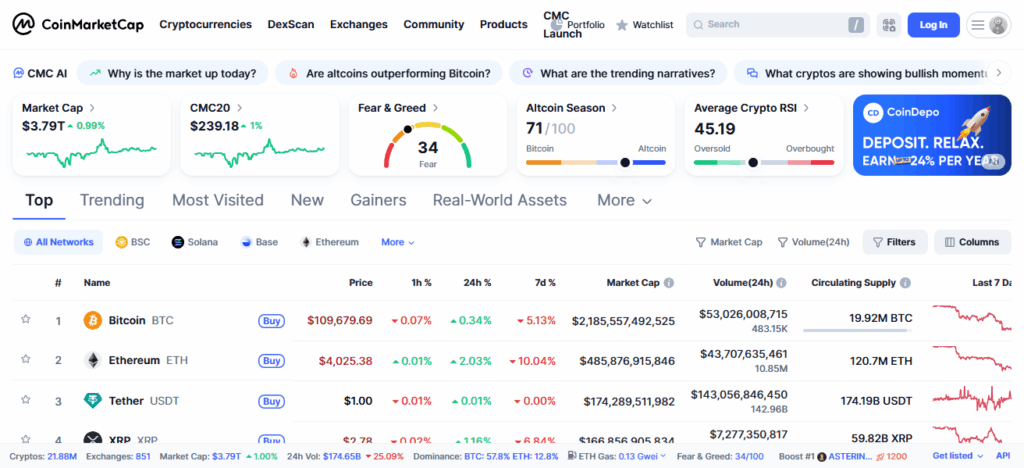Star Bitcoin to add to watchlist

pyautogui.click(x=26, y=320)
